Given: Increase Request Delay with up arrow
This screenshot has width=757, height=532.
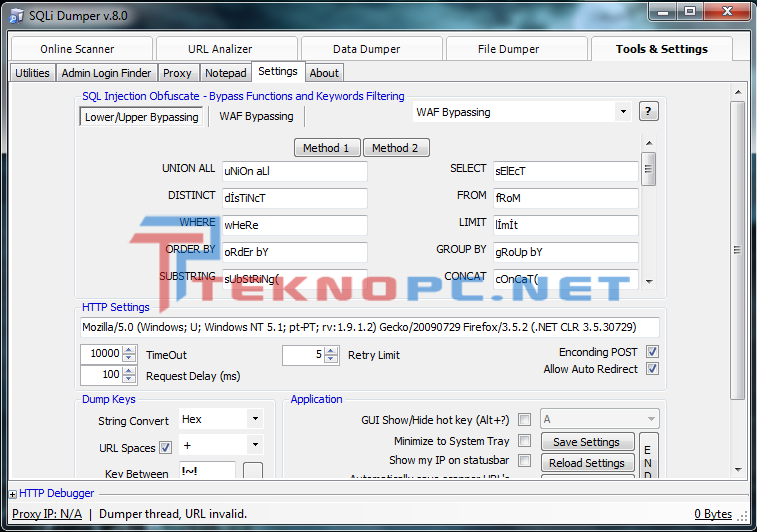Looking at the screenshot, I should pyautogui.click(x=129, y=371).
